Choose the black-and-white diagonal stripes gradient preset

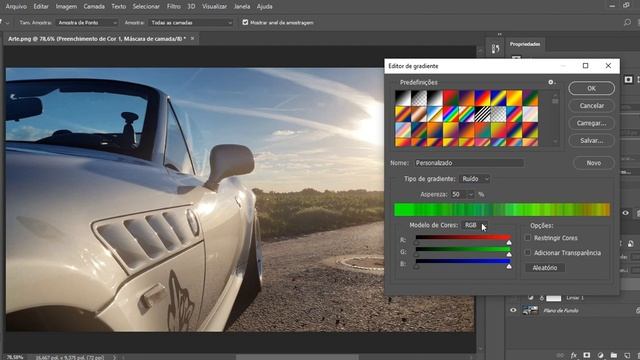tap(482, 114)
